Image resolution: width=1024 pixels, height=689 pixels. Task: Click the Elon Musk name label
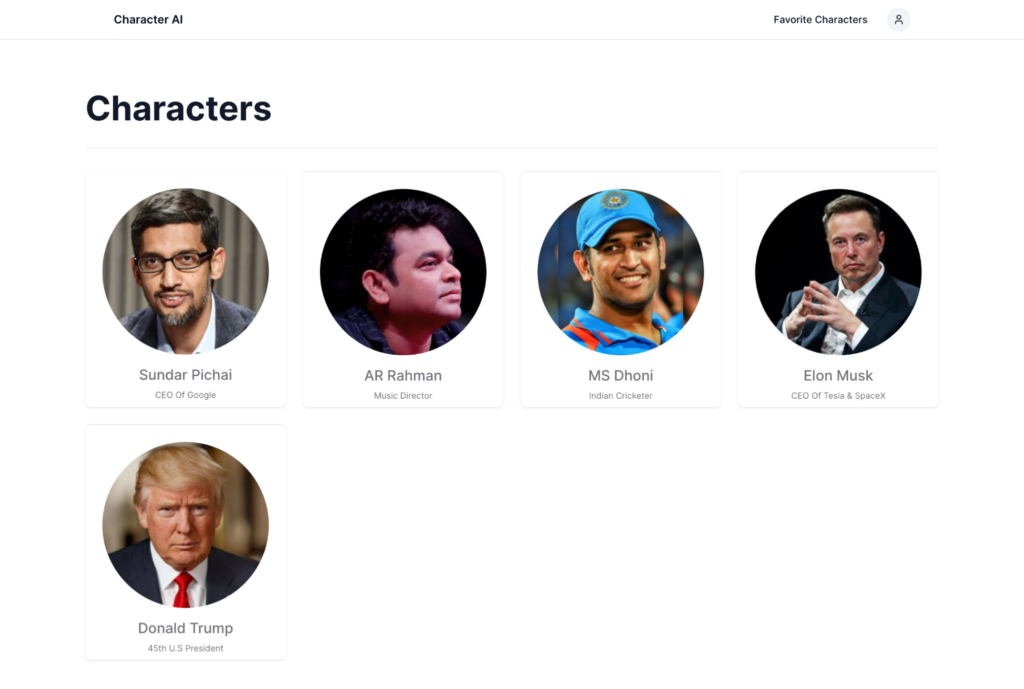[x=838, y=376]
